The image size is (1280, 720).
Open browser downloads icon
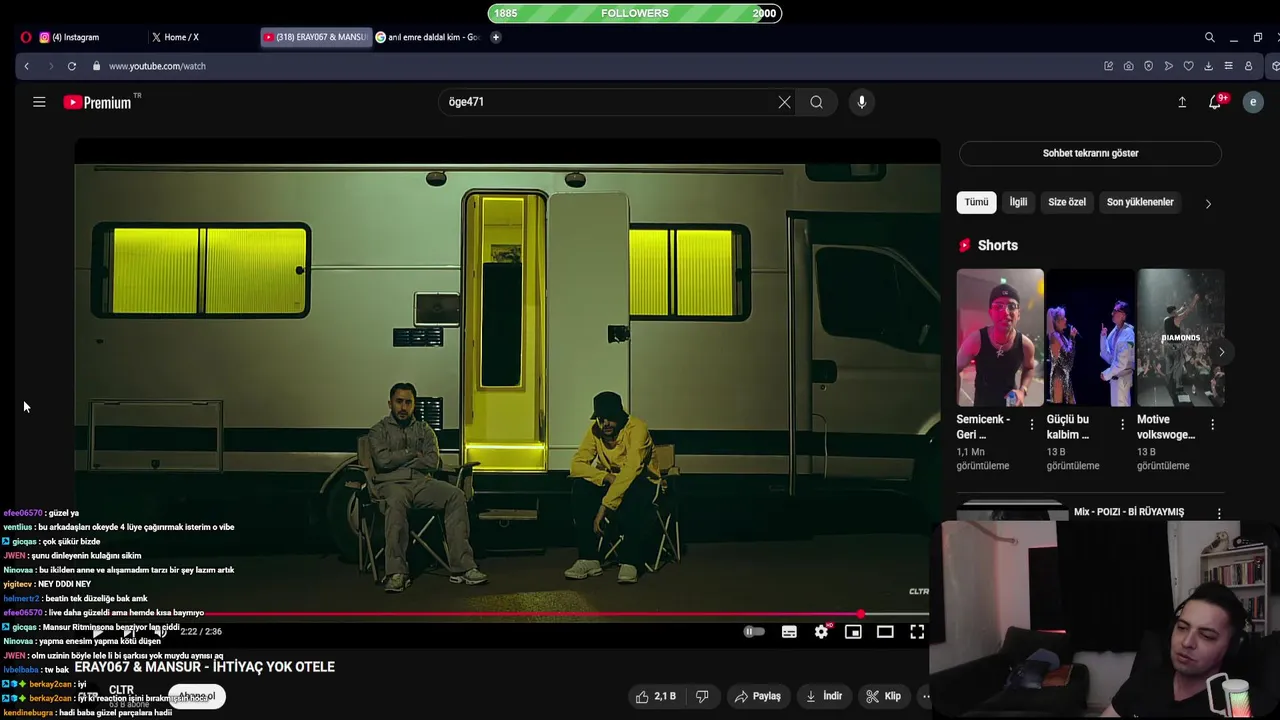click(1208, 66)
